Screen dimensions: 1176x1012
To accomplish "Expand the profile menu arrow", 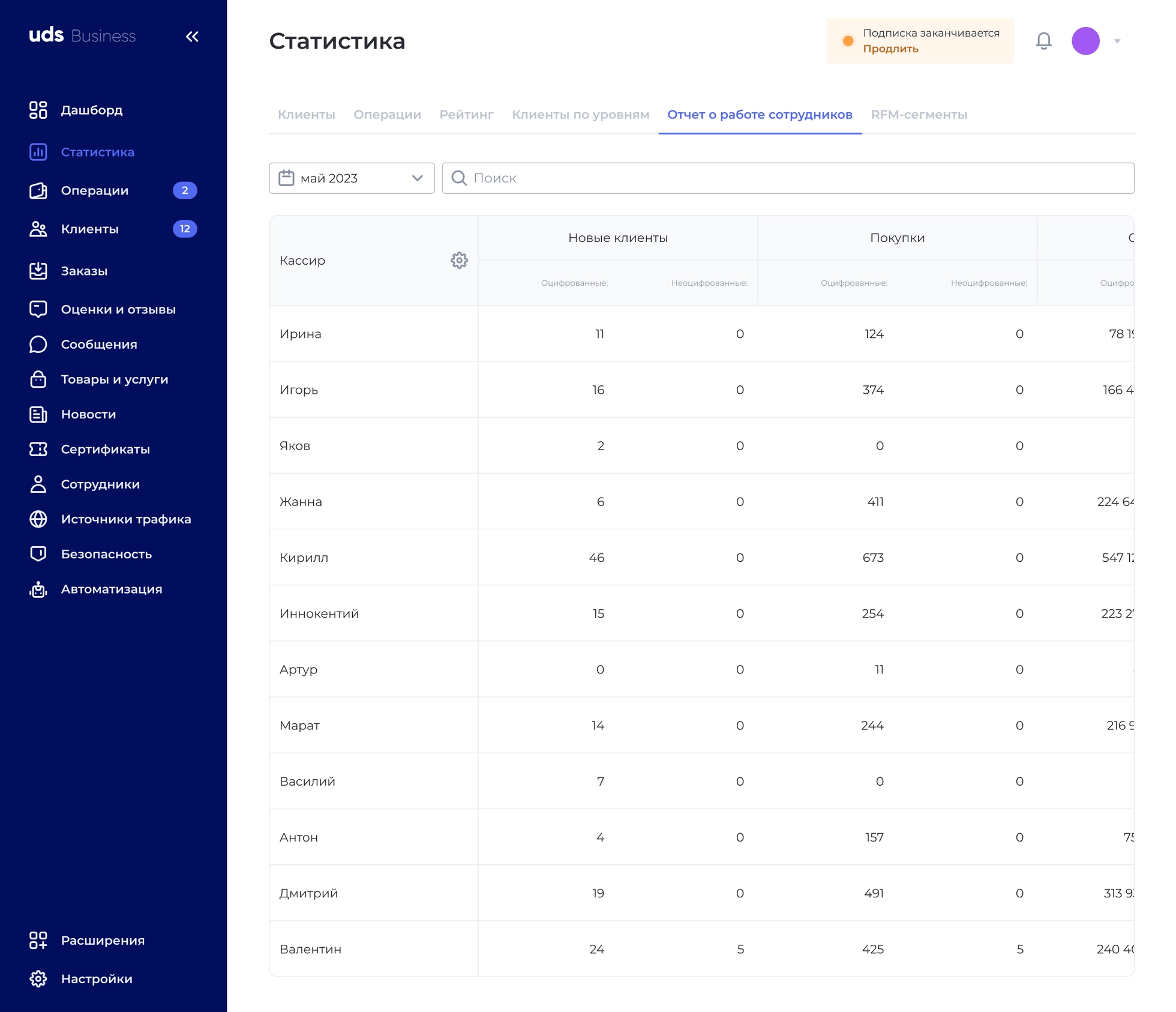I will pos(1117,41).
